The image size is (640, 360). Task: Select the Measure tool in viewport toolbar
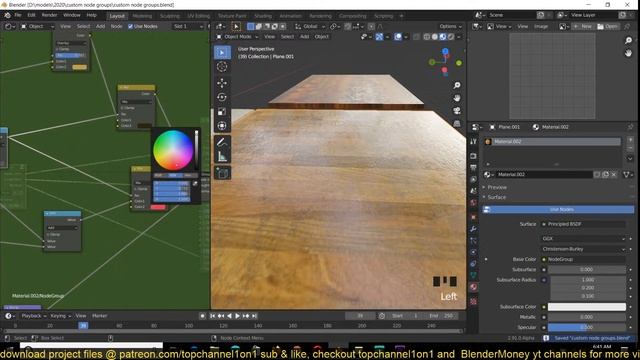(222, 156)
